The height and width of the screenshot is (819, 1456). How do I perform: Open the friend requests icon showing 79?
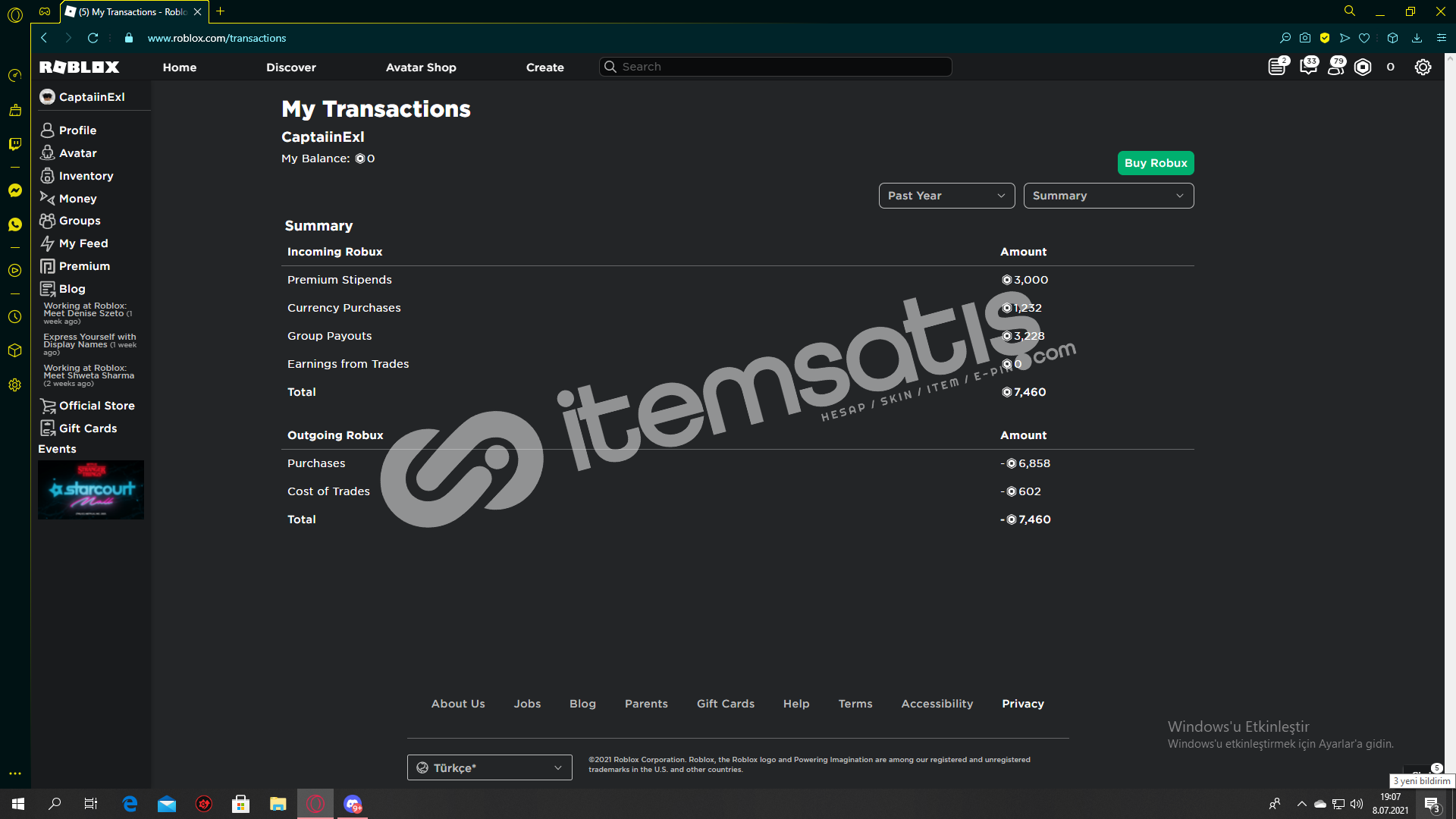tap(1336, 67)
